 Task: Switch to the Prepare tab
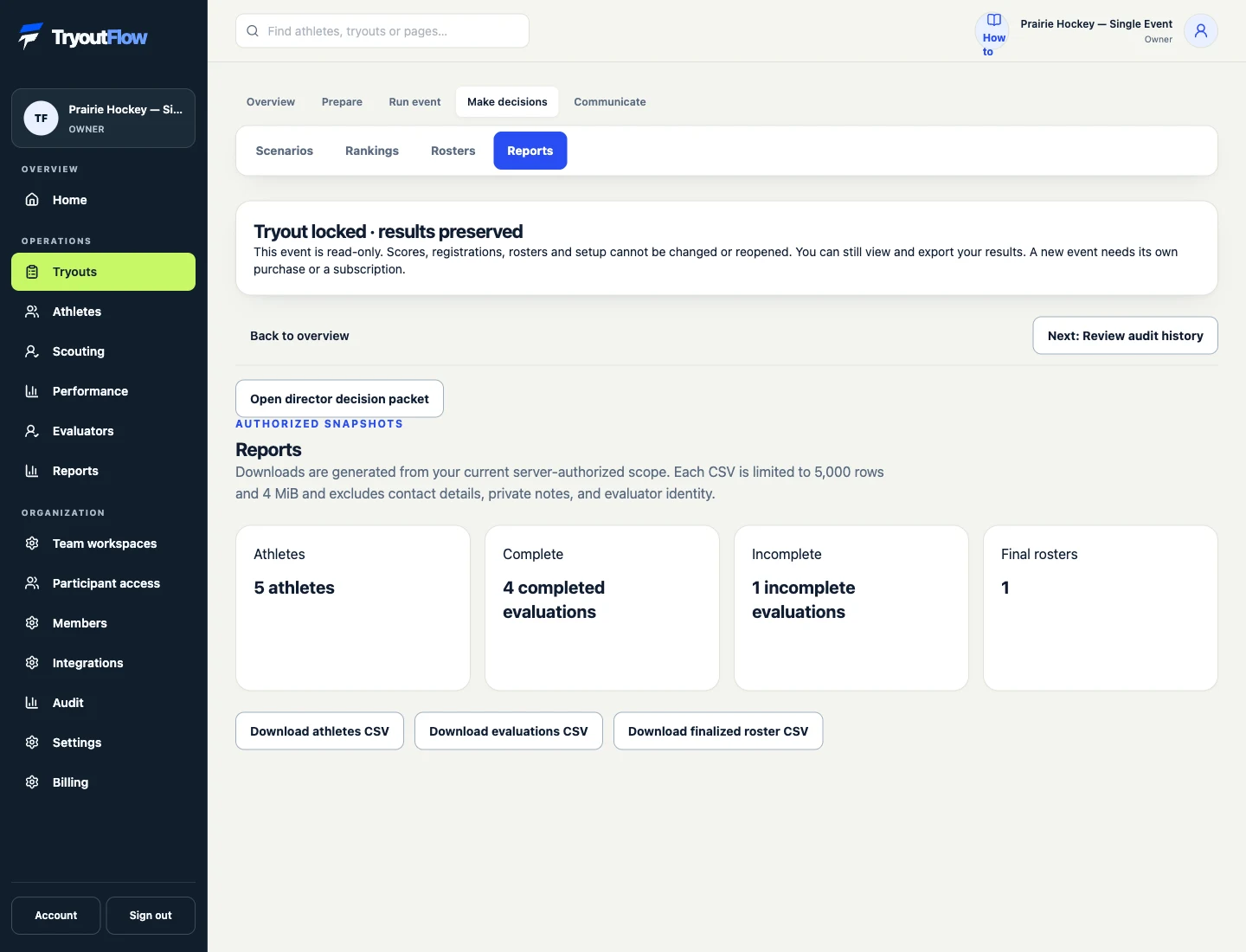(x=342, y=102)
